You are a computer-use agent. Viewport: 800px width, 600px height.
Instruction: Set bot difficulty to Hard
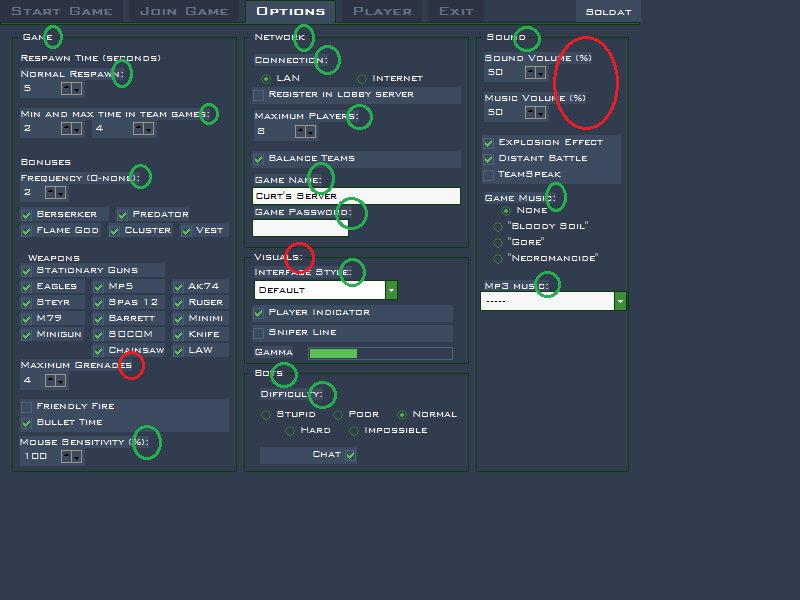290,430
